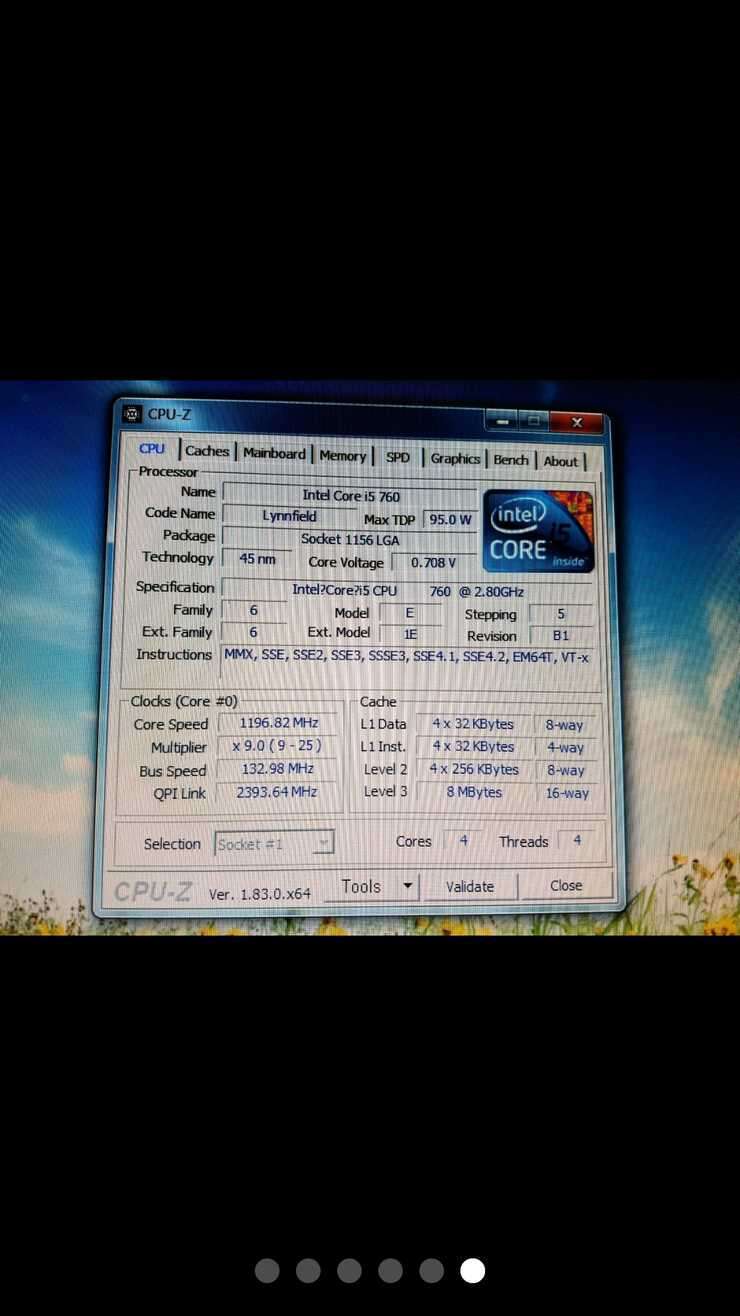Open the Socket #1 selection dropdown
The width and height of the screenshot is (740, 1316).
click(274, 844)
